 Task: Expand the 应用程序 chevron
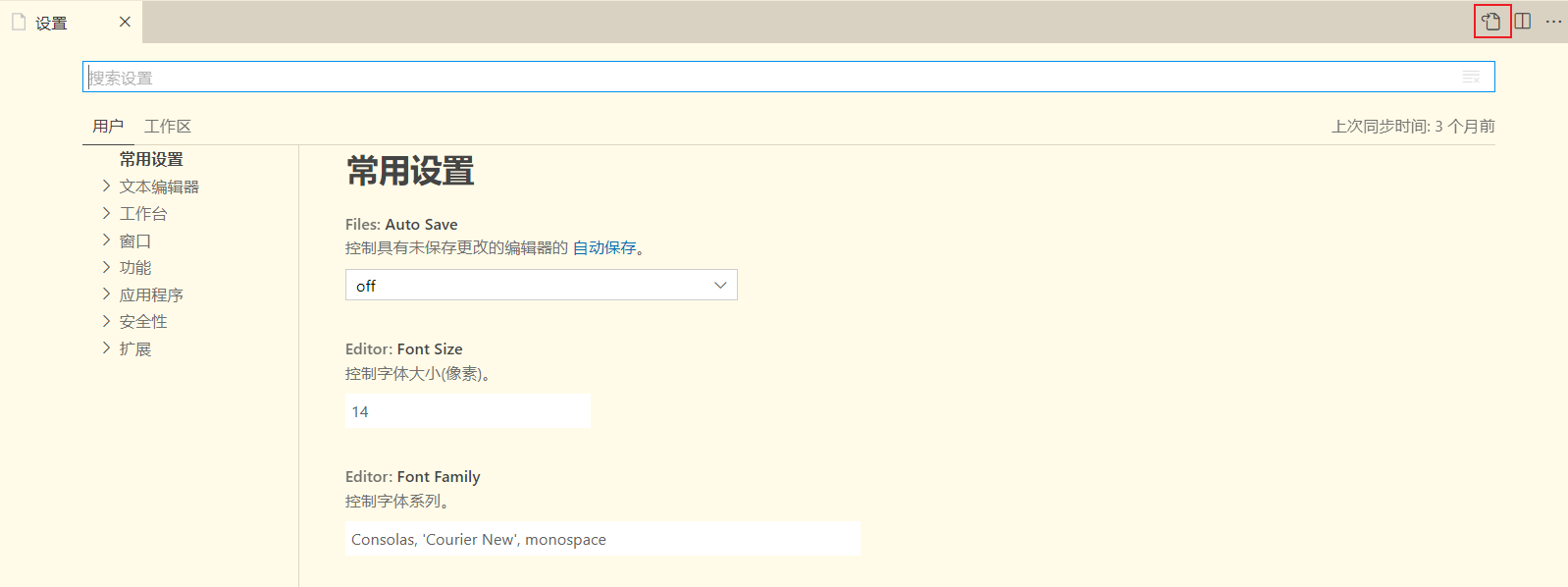click(x=106, y=293)
